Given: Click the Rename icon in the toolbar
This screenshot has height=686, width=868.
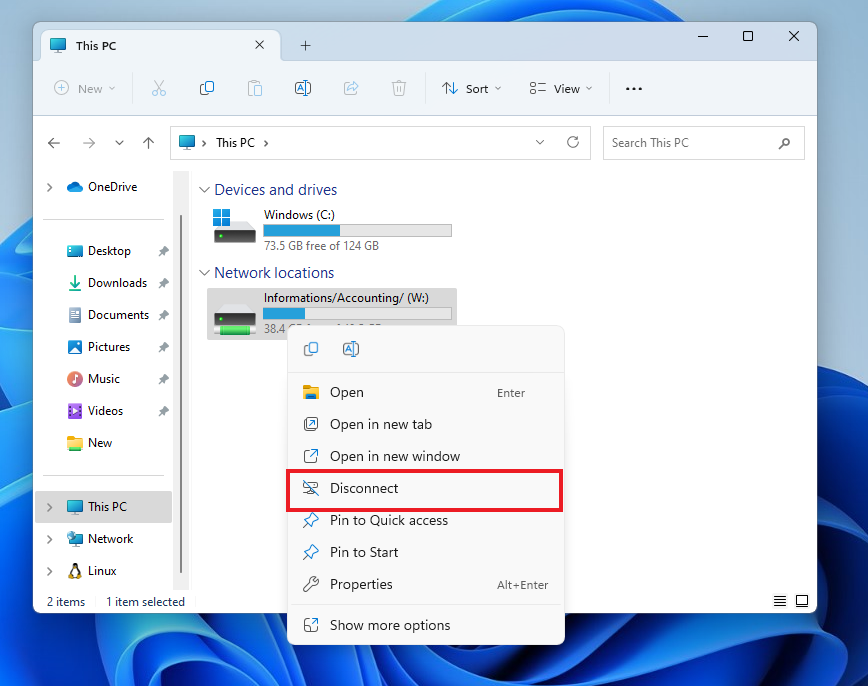Looking at the screenshot, I should coord(302,88).
